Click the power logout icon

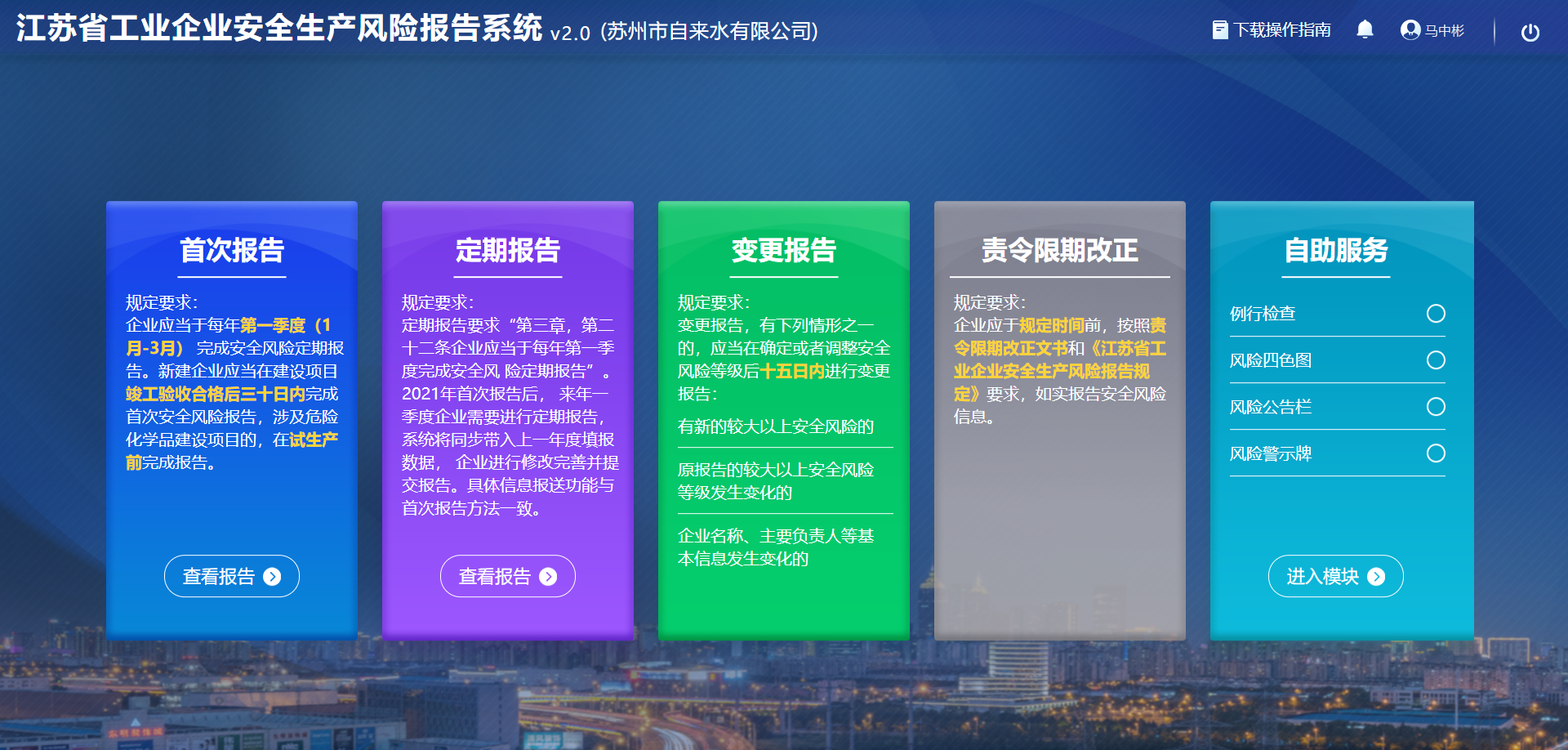pos(1530,32)
